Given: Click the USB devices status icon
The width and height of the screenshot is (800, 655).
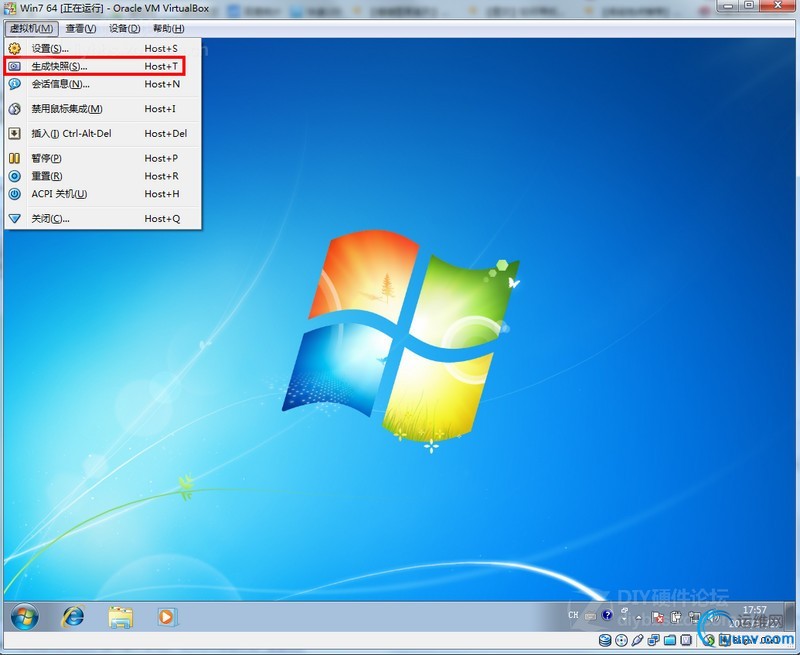Looking at the screenshot, I should 637,640.
